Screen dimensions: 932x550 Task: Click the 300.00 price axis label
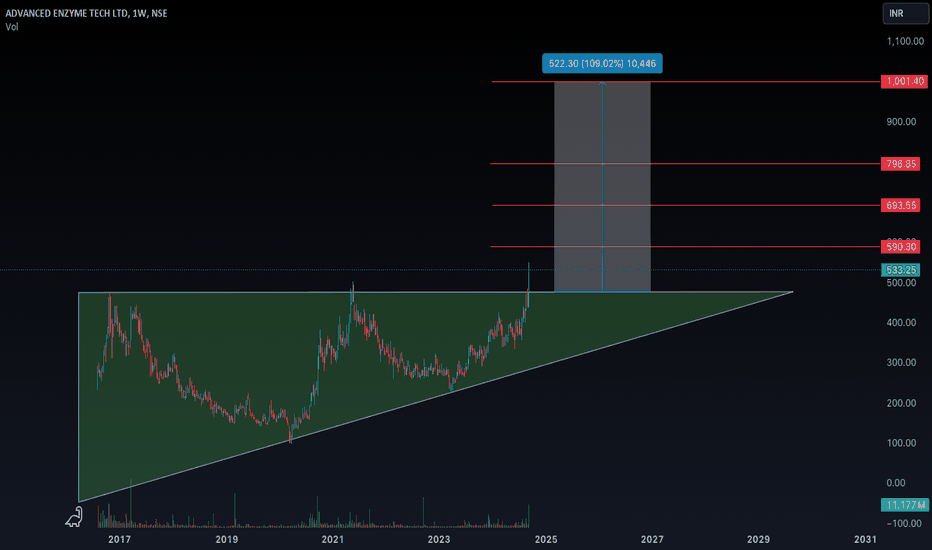coord(902,362)
